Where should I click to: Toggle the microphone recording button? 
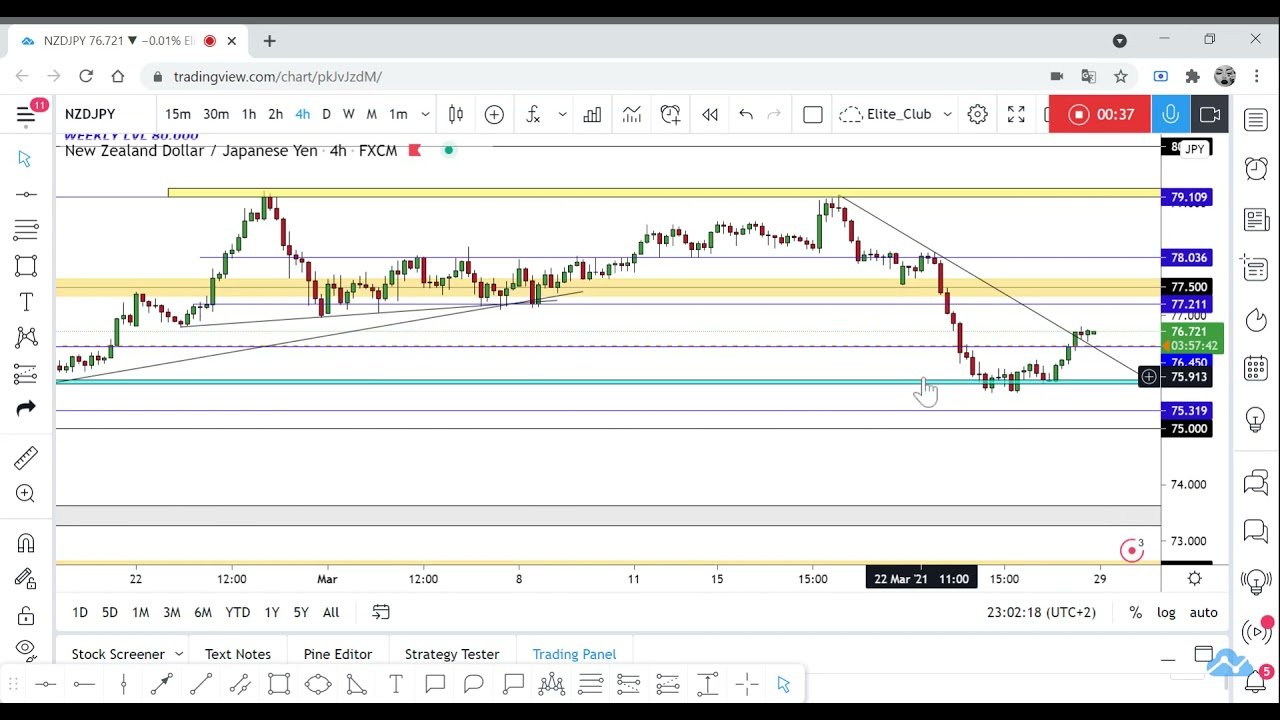click(x=1170, y=114)
